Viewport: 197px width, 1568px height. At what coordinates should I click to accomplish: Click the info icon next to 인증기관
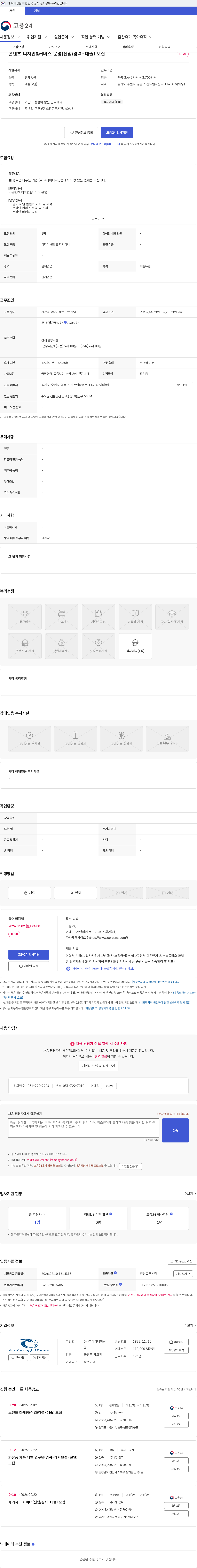pyautogui.click(x=116, y=1273)
